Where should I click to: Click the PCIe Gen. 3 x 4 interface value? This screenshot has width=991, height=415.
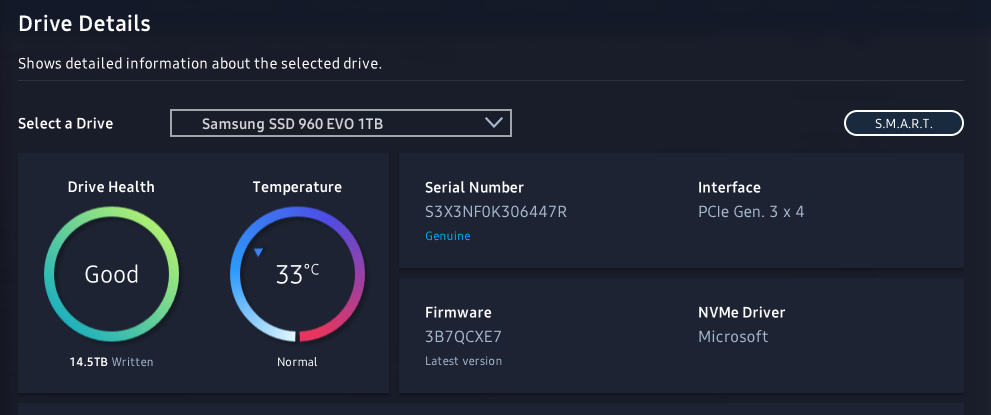pos(751,212)
